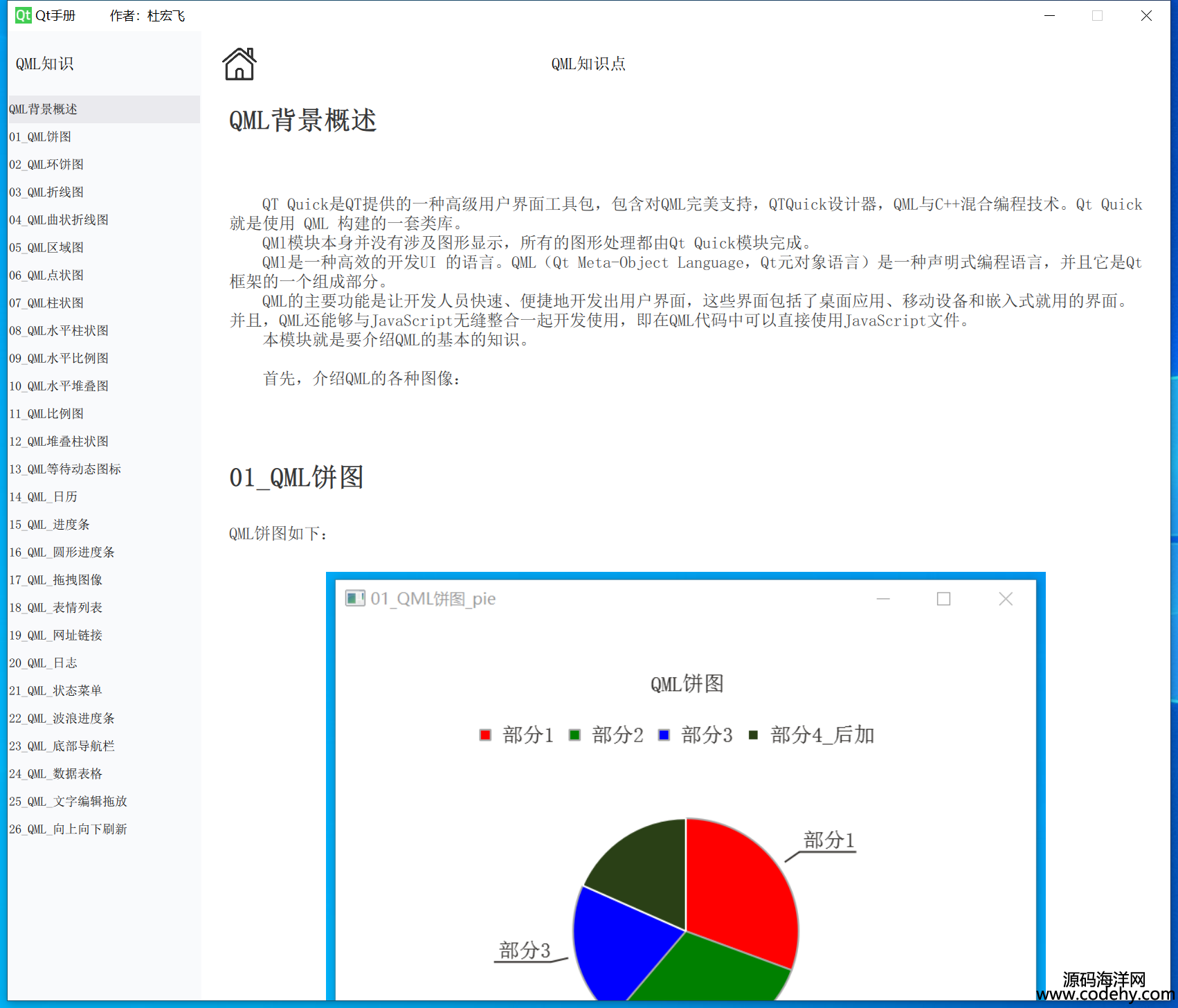
Task: Select the 22_QML_波浪进度条 entry
Action: point(104,719)
